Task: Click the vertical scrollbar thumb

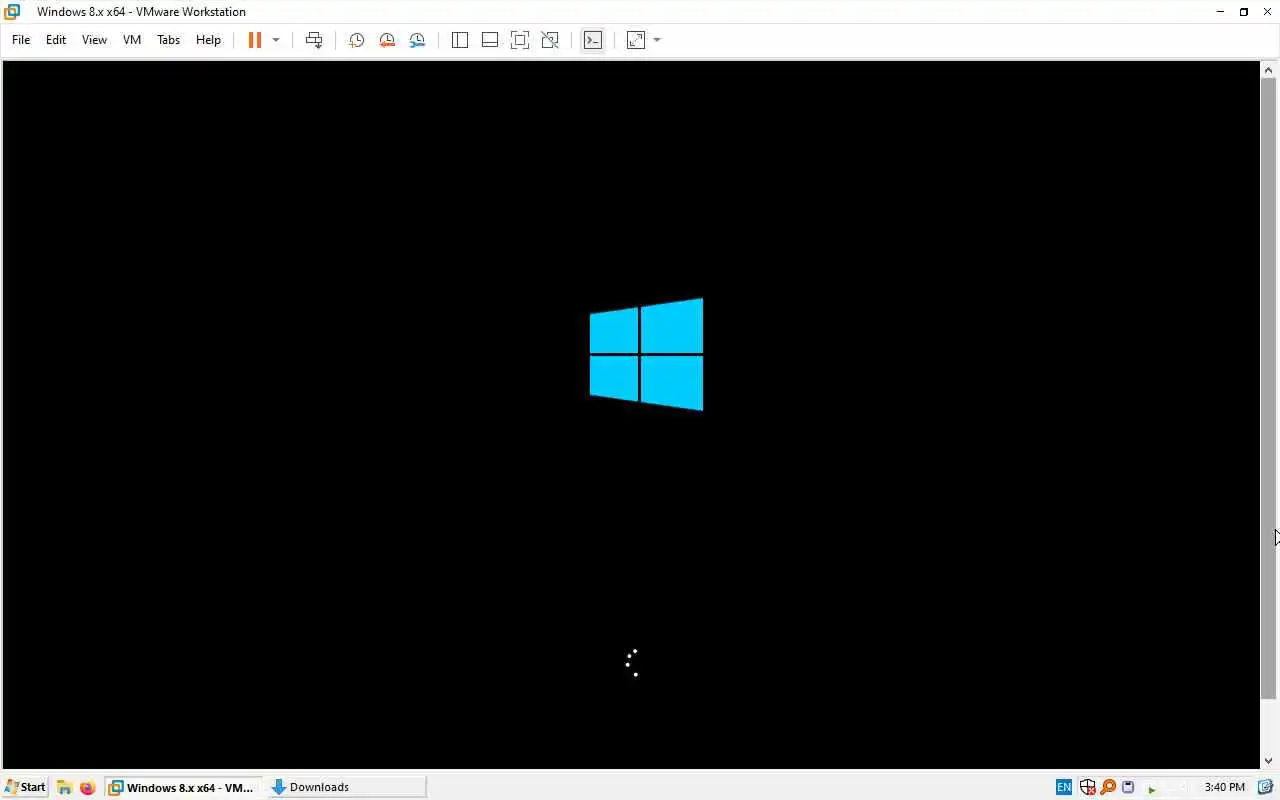Action: click(x=1268, y=388)
